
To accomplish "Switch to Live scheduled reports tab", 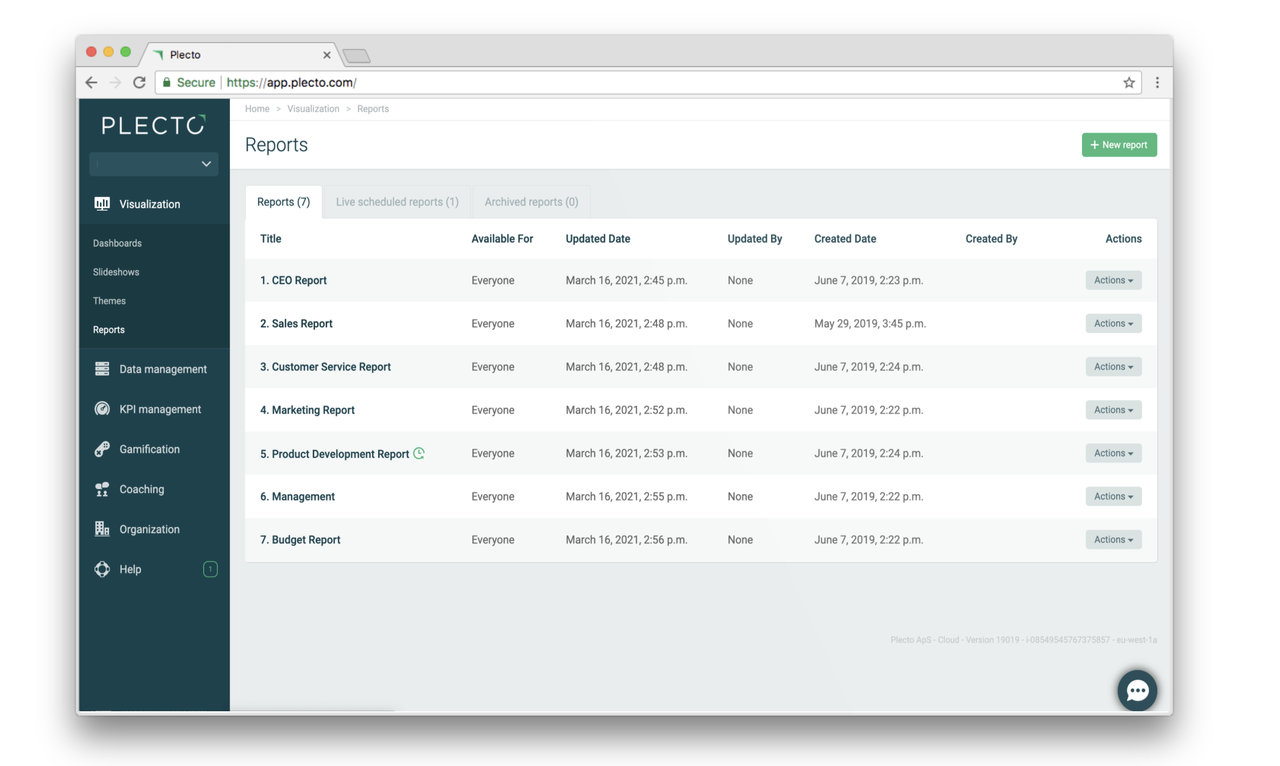I will tap(397, 202).
